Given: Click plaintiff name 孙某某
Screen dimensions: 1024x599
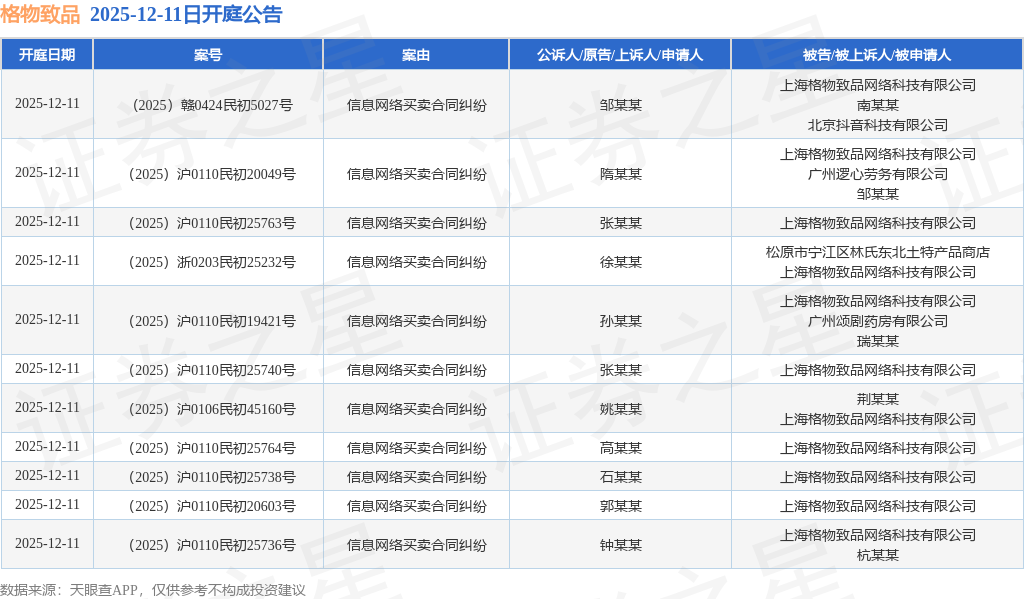Looking at the screenshot, I should click(x=620, y=321).
